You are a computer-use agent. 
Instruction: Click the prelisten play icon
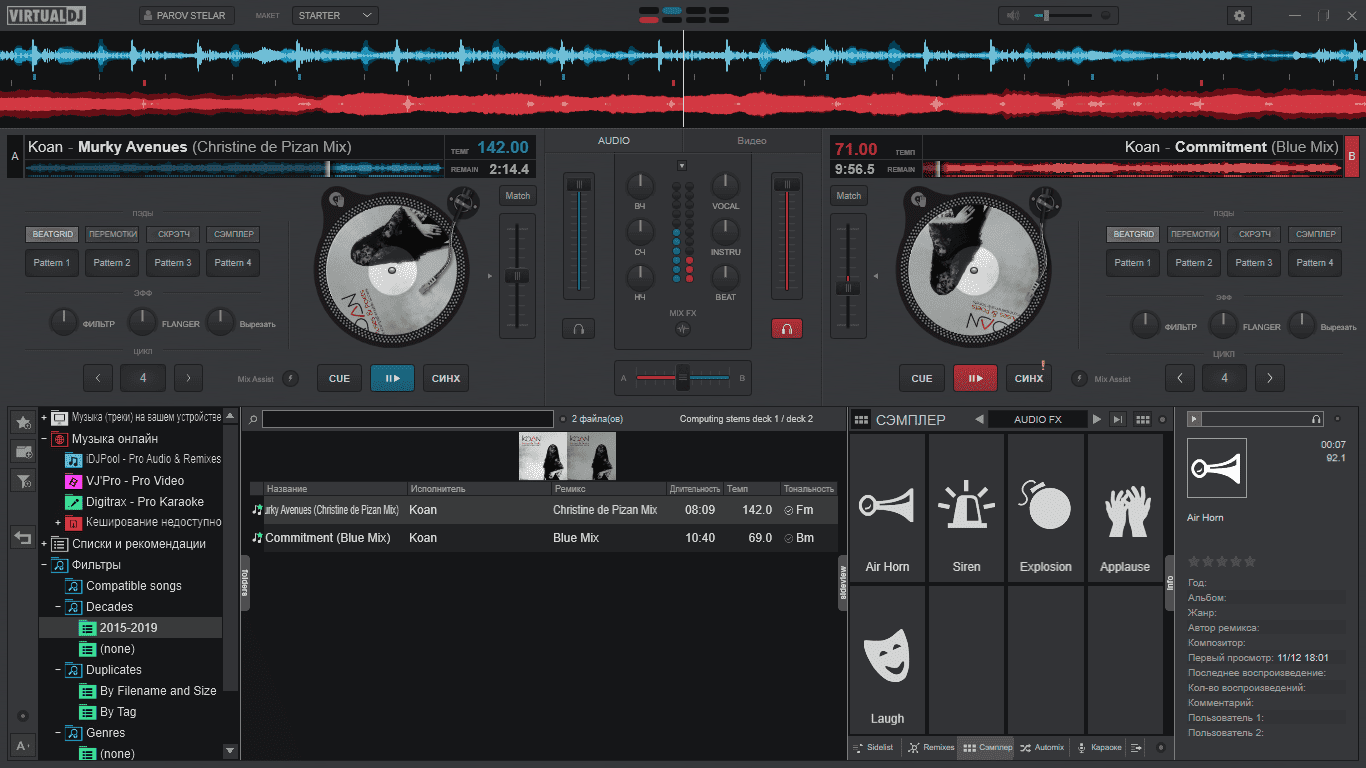coord(1194,419)
